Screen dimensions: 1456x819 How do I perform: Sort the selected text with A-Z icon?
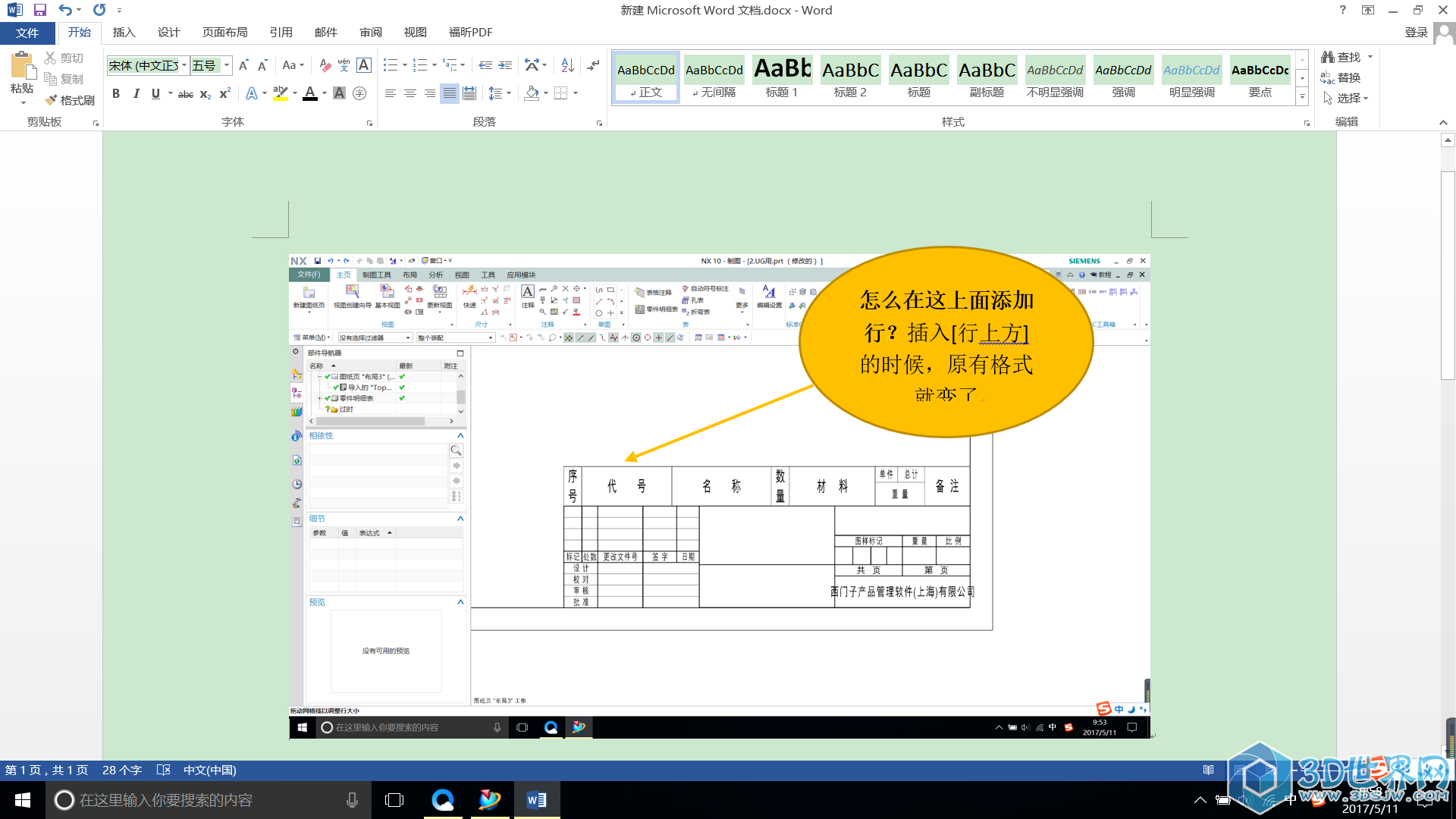coord(567,65)
